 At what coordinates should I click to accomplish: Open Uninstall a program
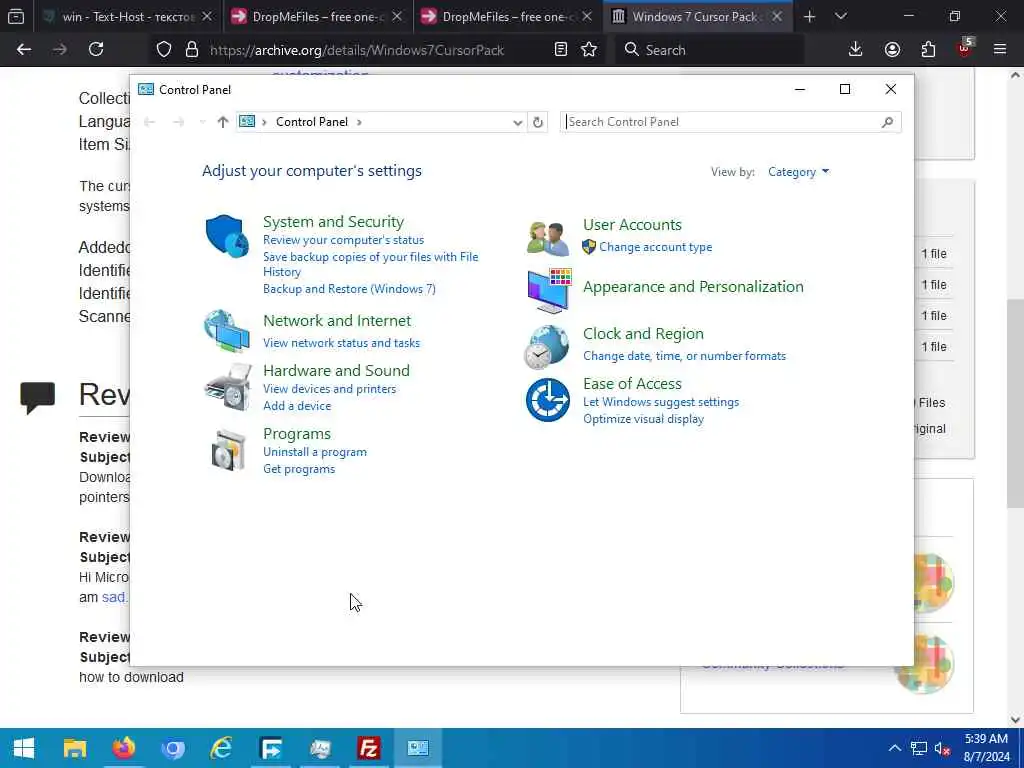pyautogui.click(x=315, y=452)
